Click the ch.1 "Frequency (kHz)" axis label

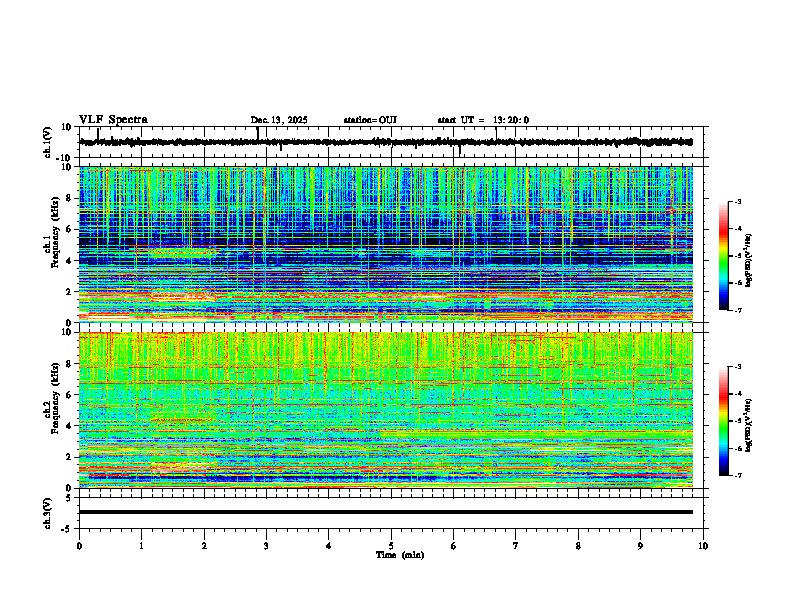[x=55, y=232]
